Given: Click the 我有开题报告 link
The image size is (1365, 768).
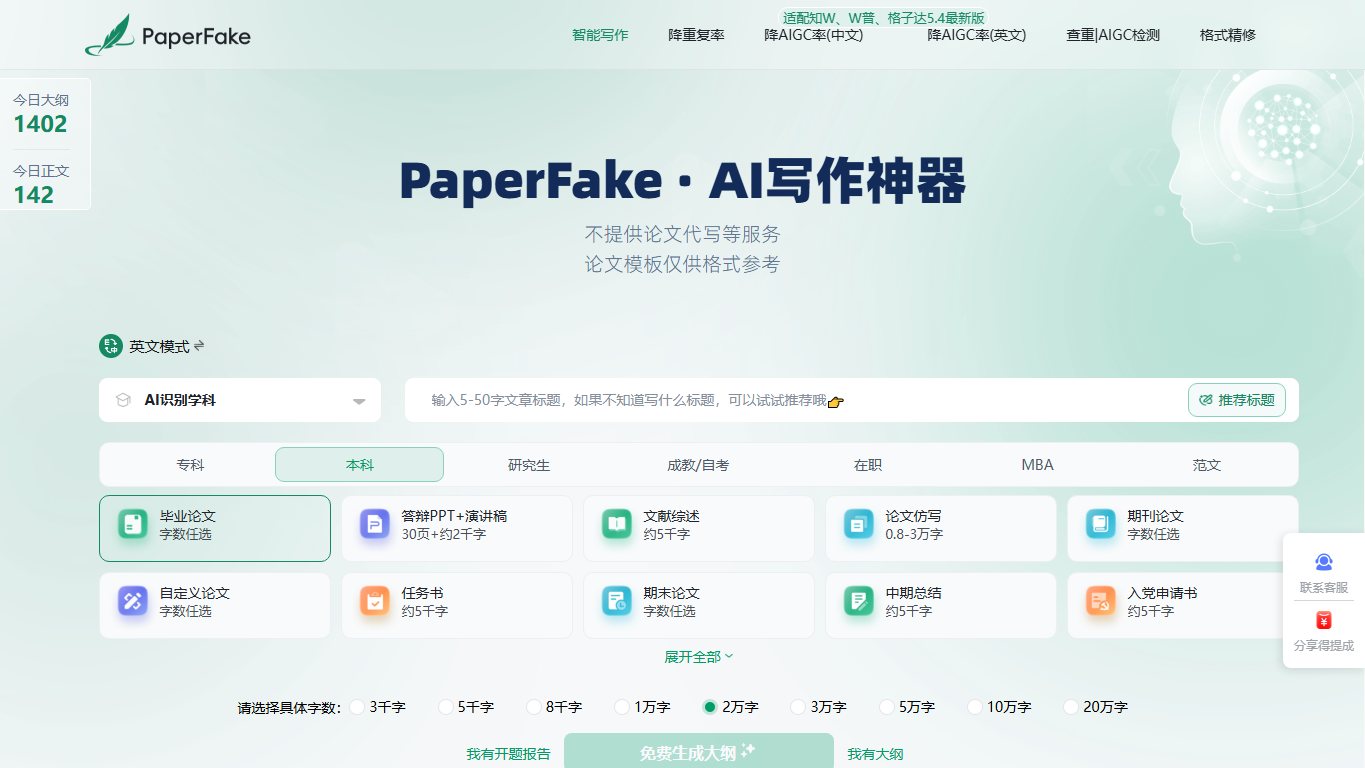Looking at the screenshot, I should click(x=508, y=754).
